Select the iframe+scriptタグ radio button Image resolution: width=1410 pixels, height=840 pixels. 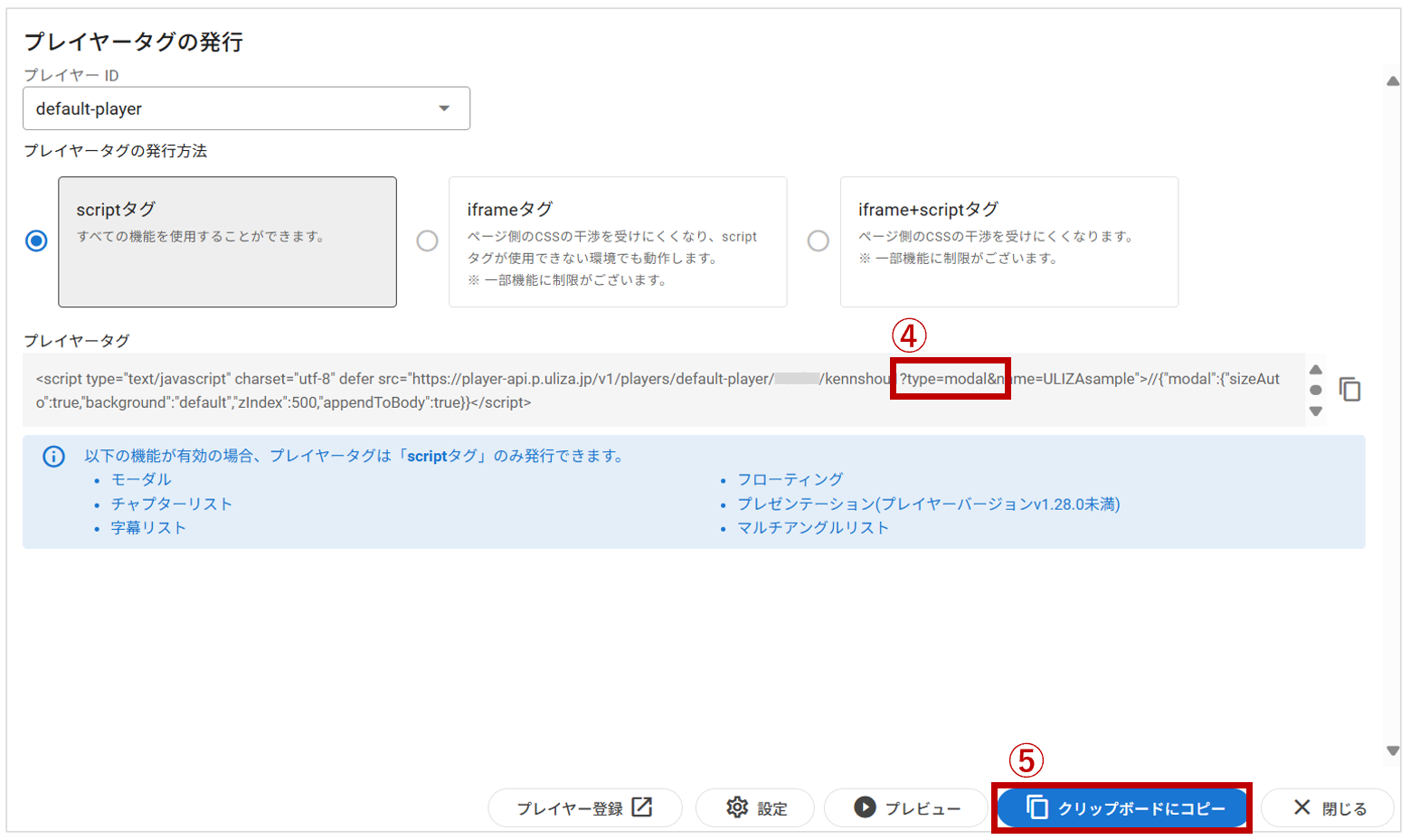[x=818, y=241]
